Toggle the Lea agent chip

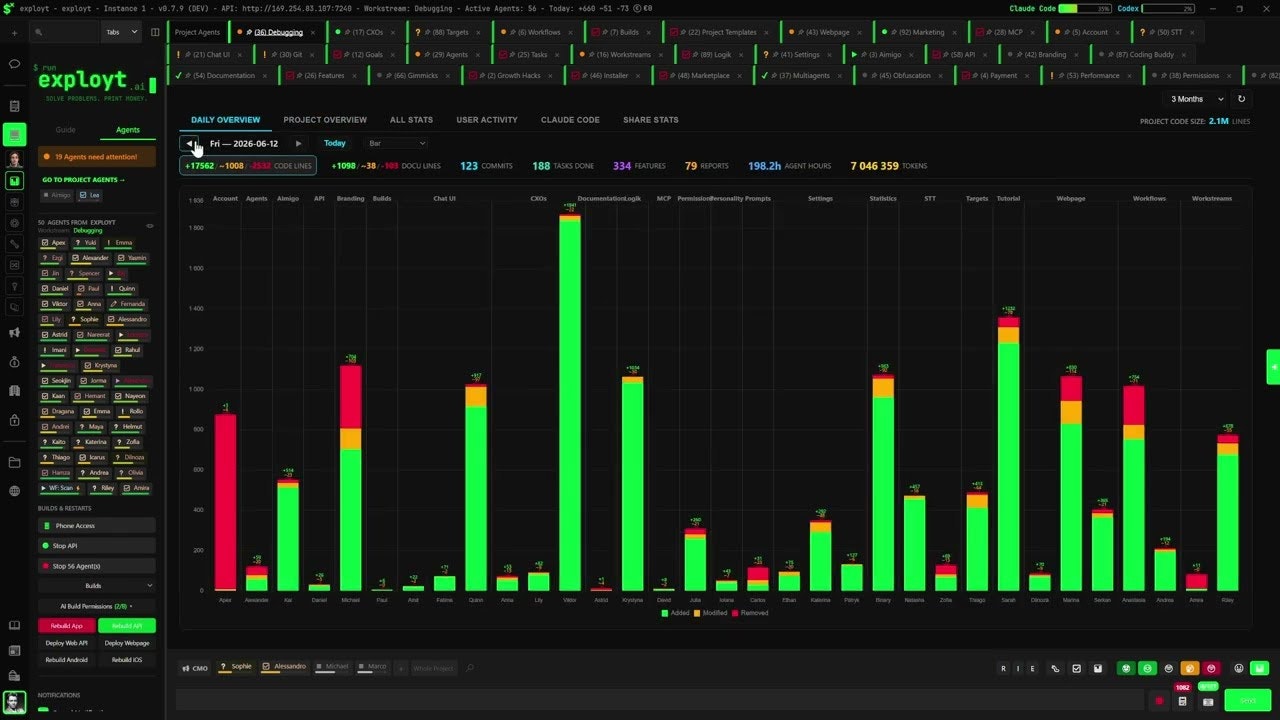coord(90,195)
